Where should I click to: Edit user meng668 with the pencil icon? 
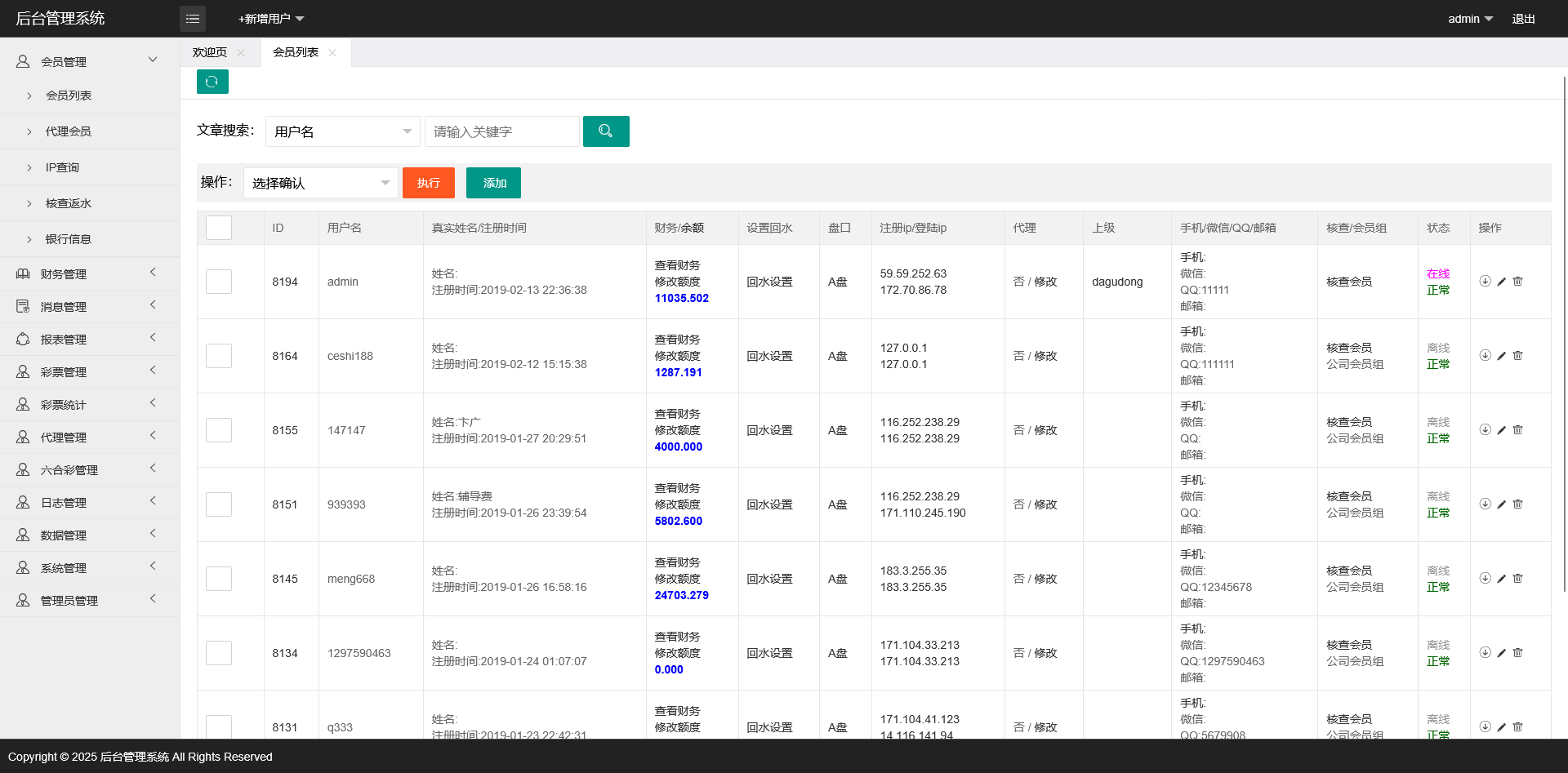[x=1501, y=579]
